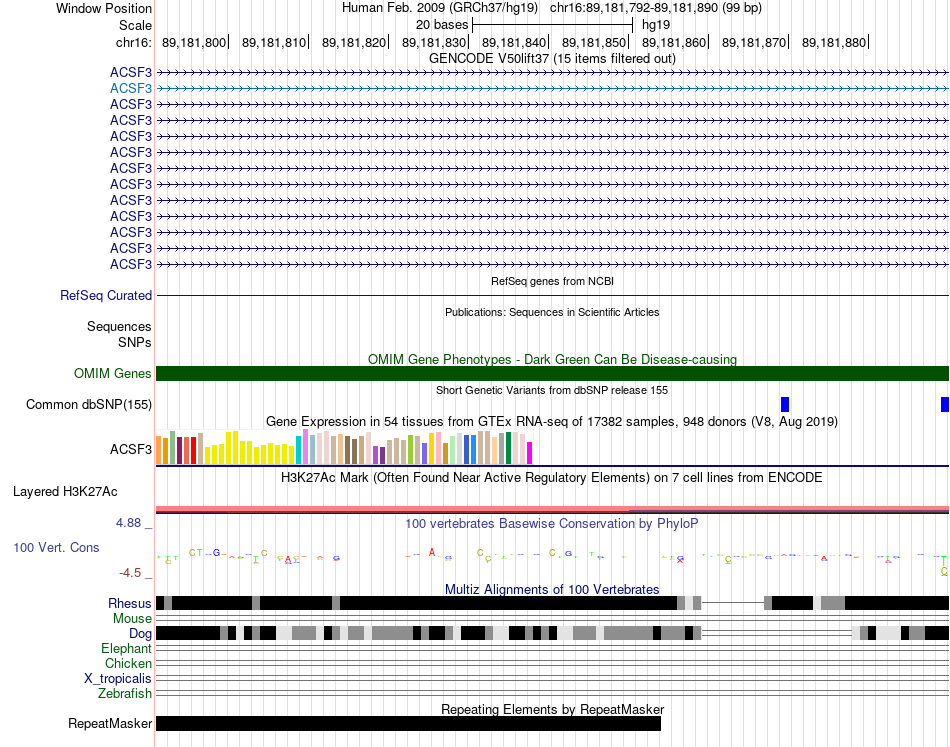Viewport: 950px width, 747px height.
Task: Click the 4.88 conservation scale maximum value
Action: click(128, 523)
